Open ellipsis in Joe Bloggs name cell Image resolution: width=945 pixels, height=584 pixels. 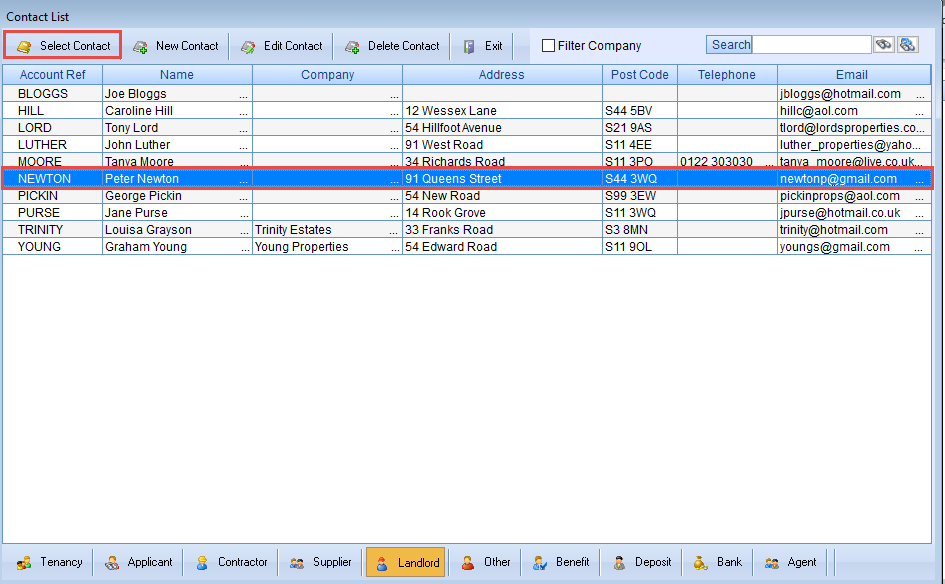click(x=243, y=96)
